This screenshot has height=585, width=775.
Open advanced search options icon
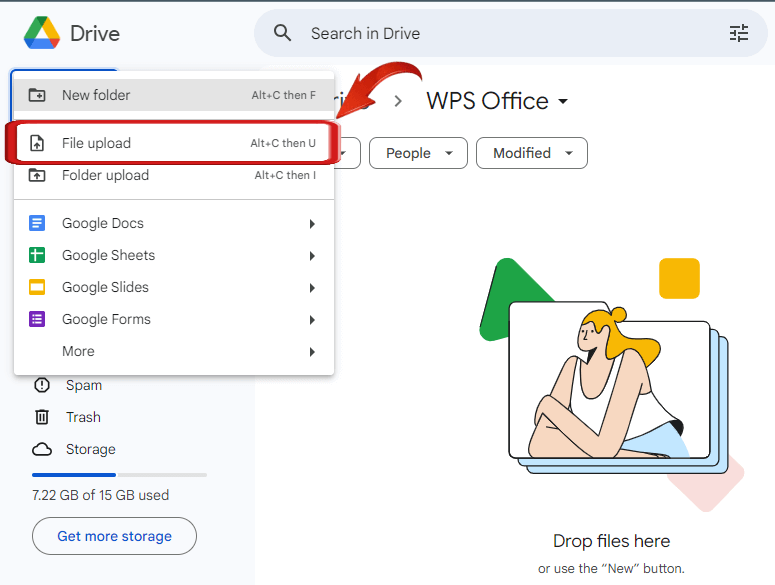pos(739,33)
